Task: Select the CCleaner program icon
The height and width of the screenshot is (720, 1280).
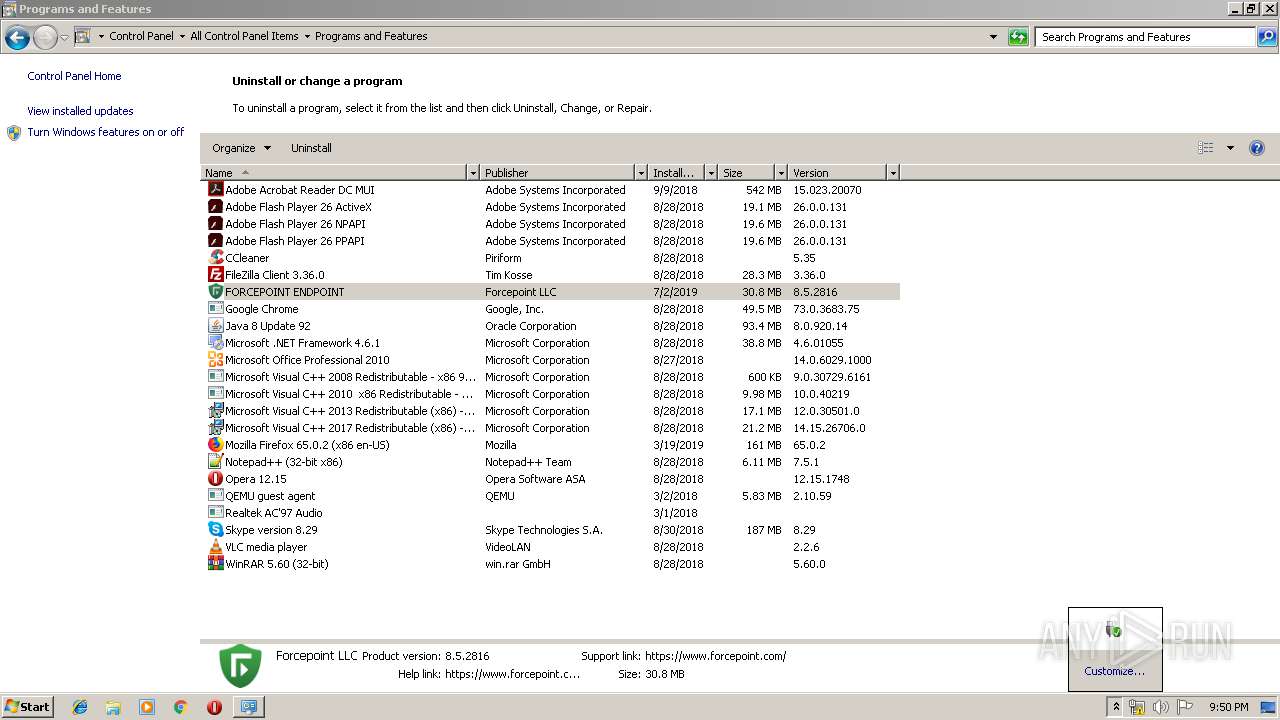Action: (x=215, y=257)
